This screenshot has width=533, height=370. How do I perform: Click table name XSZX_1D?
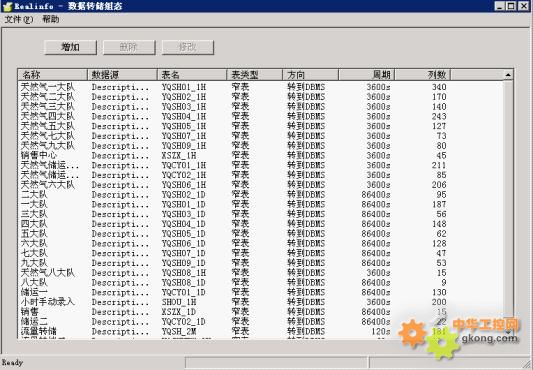pos(179,312)
